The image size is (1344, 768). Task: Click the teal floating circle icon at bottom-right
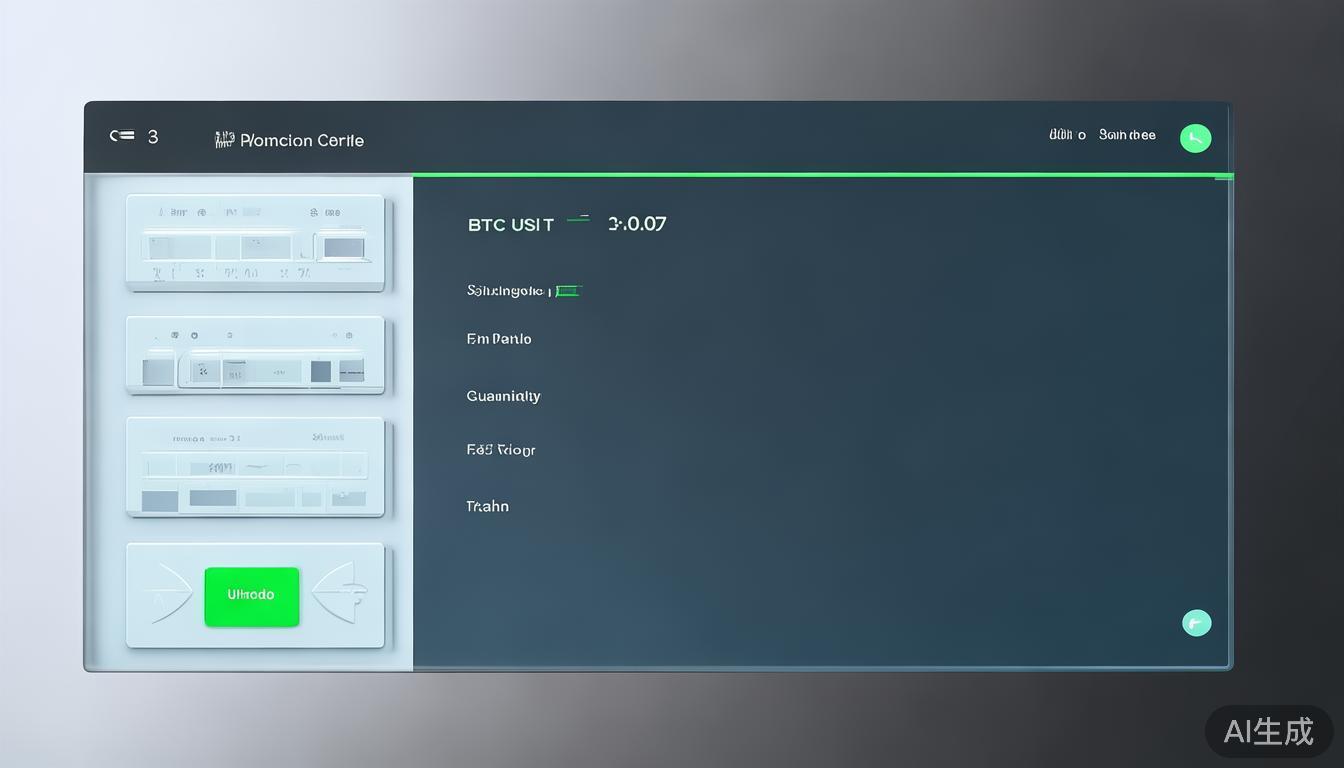[1196, 623]
